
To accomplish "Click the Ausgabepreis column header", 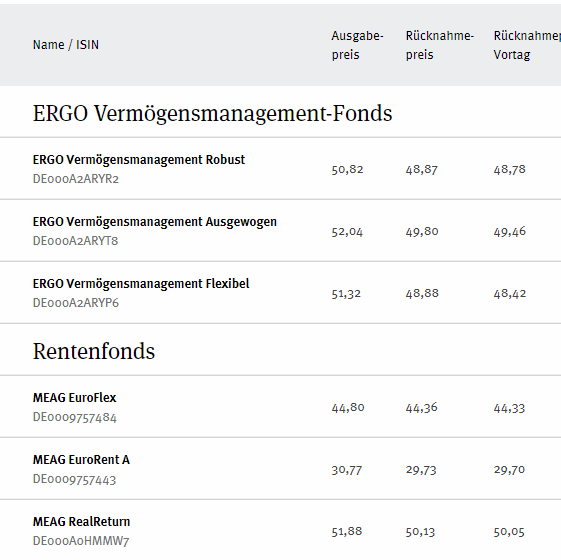I will (x=357, y=45).
